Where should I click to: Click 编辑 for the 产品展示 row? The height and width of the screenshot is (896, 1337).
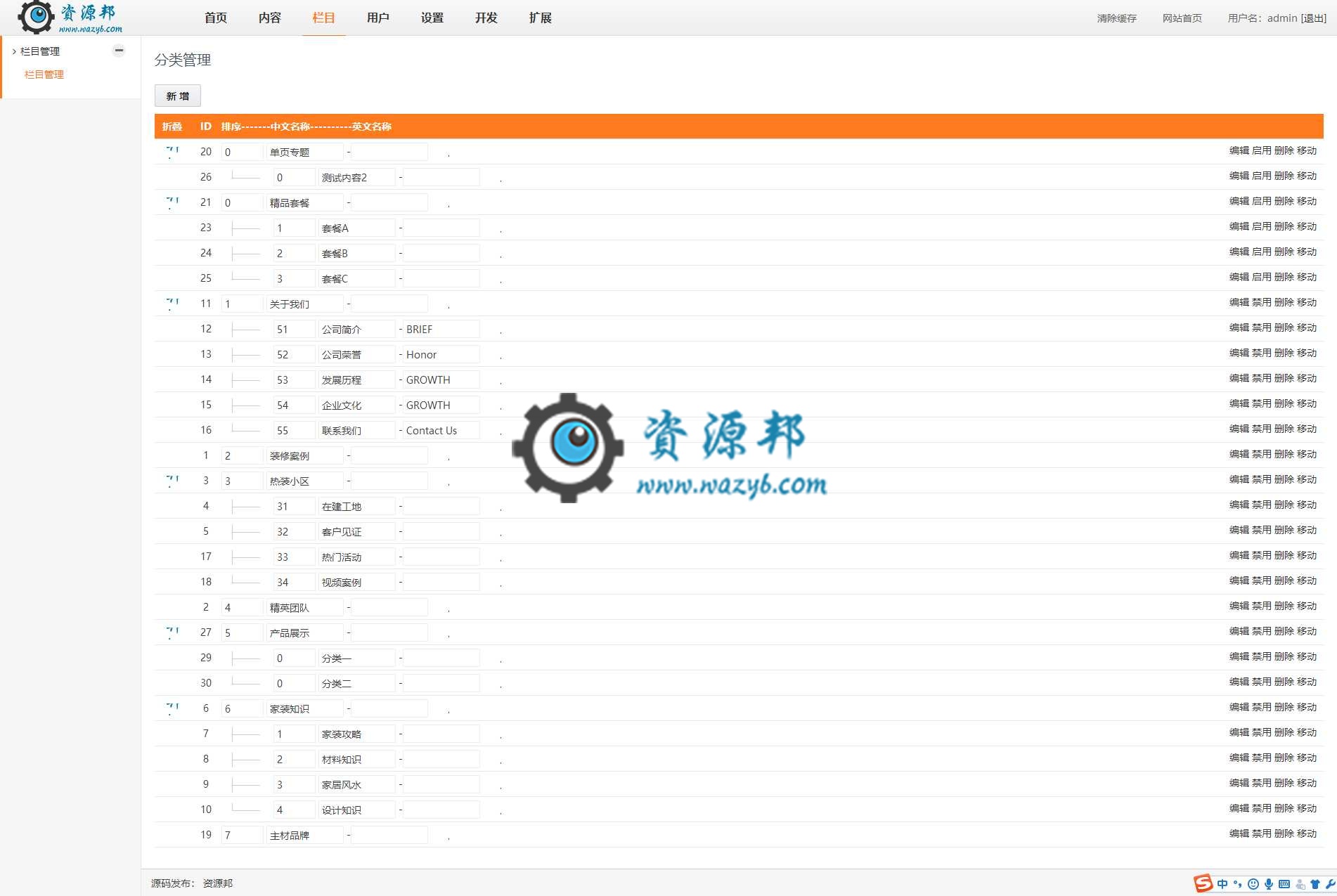pyautogui.click(x=1239, y=631)
